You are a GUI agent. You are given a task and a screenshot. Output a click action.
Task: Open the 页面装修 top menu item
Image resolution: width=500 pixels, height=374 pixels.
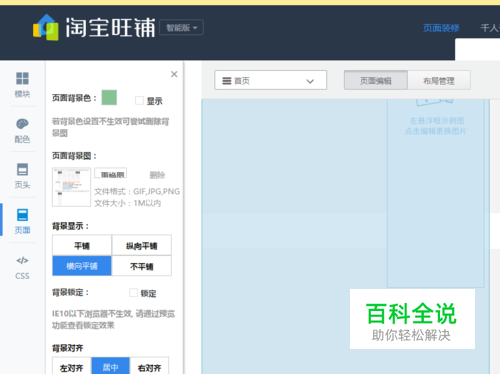(x=441, y=28)
